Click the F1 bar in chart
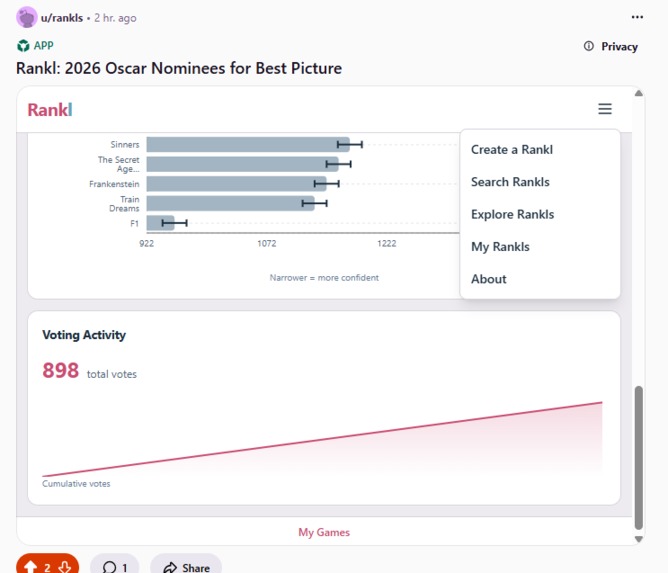Image resolution: width=668 pixels, height=573 pixels. tap(160, 223)
